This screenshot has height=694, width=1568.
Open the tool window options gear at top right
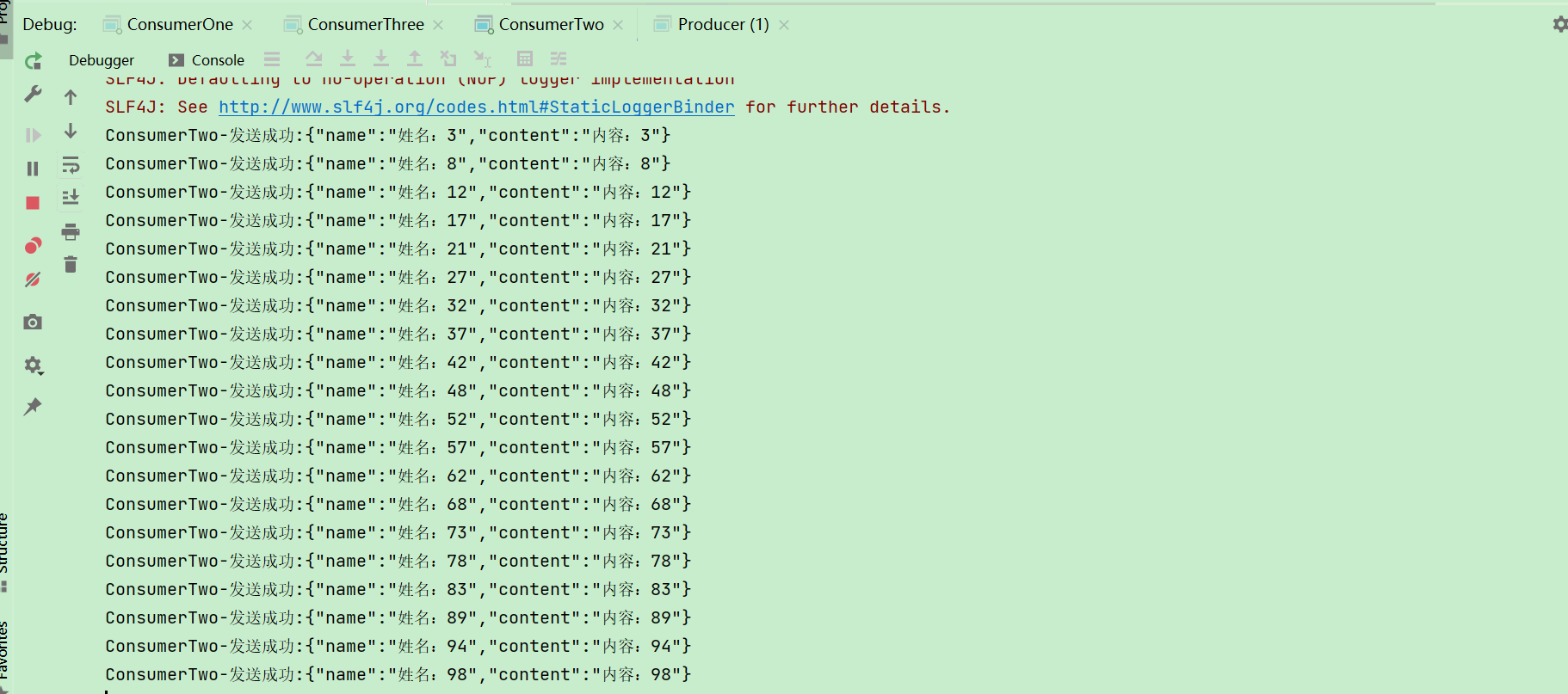tap(1559, 24)
